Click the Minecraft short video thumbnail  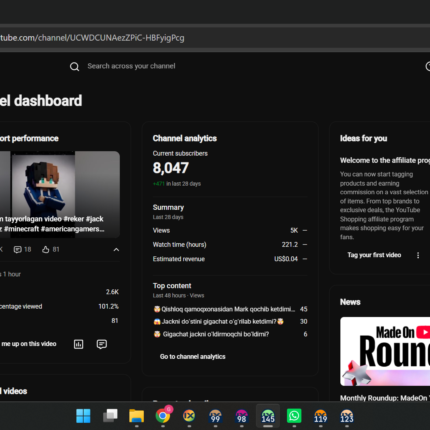(x=60, y=194)
